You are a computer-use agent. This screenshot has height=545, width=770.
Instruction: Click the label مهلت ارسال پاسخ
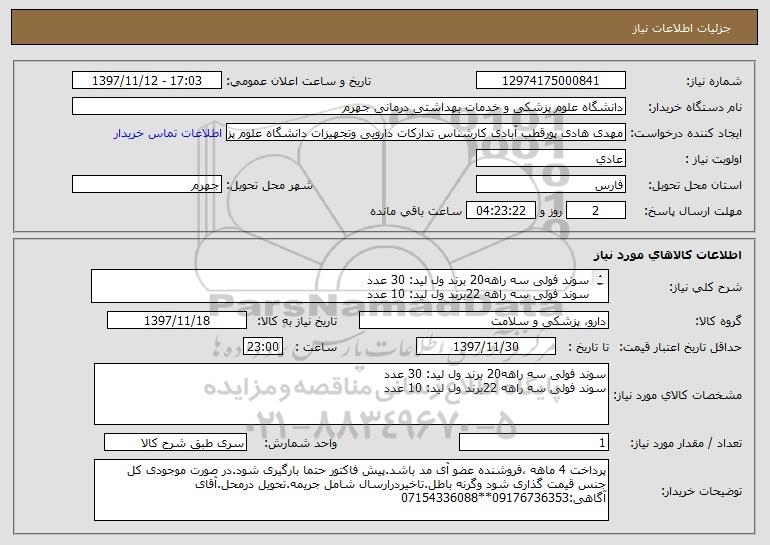pos(693,211)
